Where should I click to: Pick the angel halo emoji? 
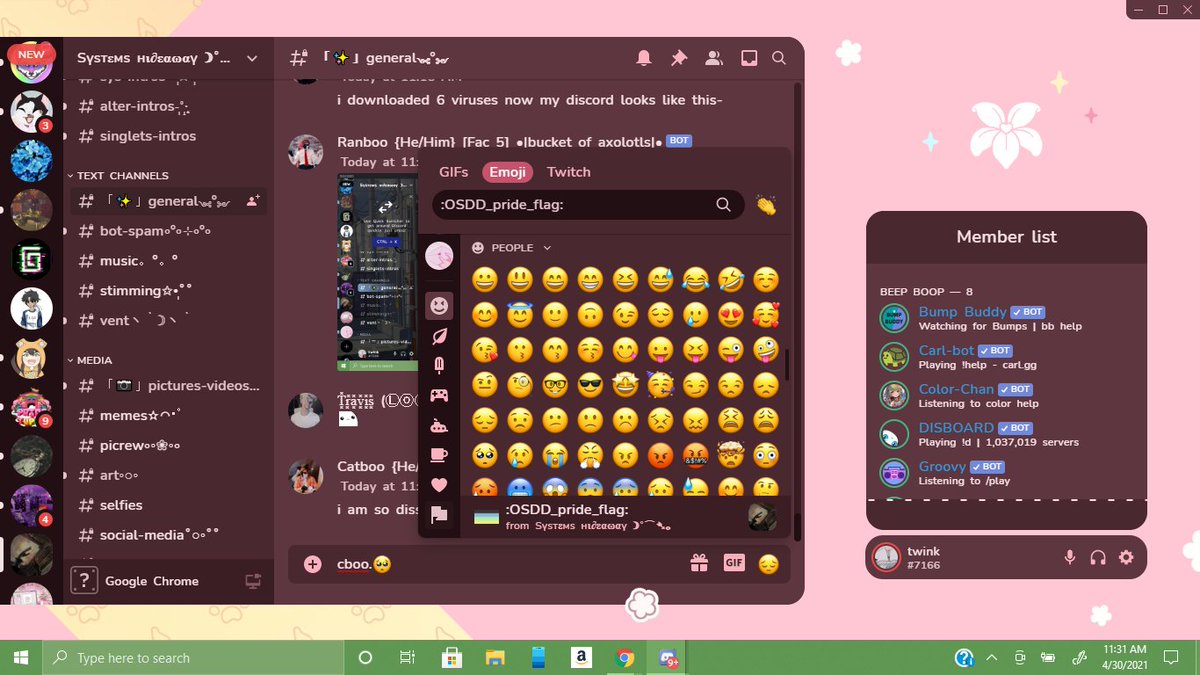pyautogui.click(x=519, y=315)
